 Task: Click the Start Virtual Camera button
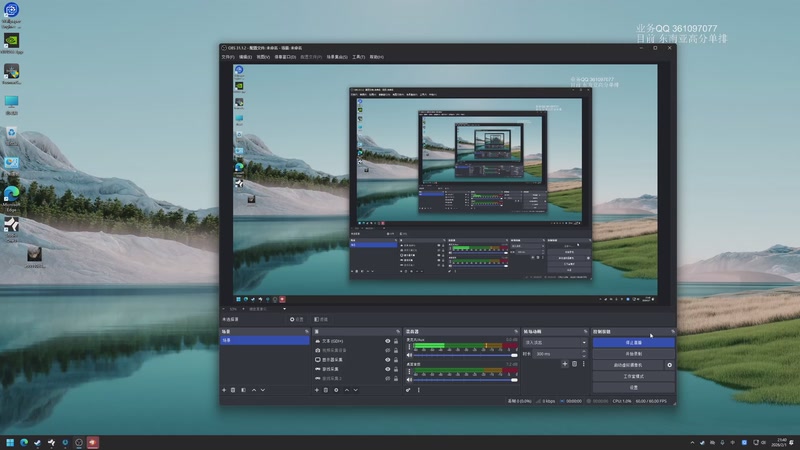pos(628,365)
